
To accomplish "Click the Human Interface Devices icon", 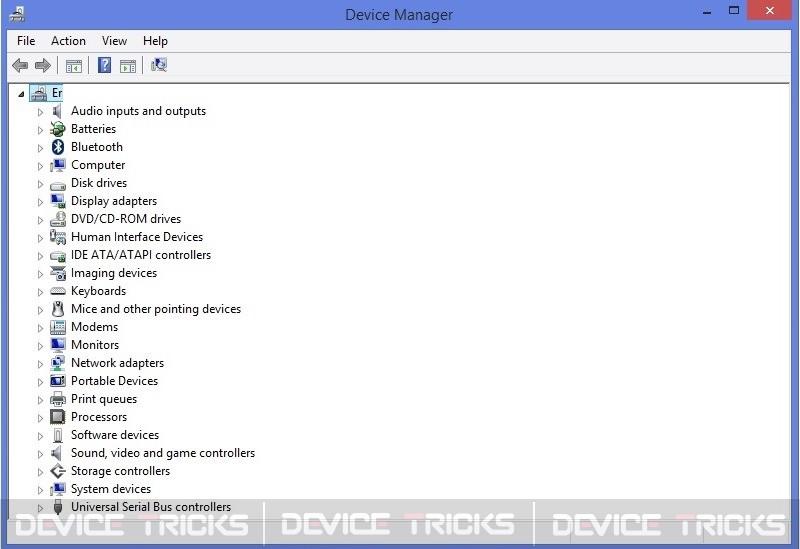I will click(58, 237).
